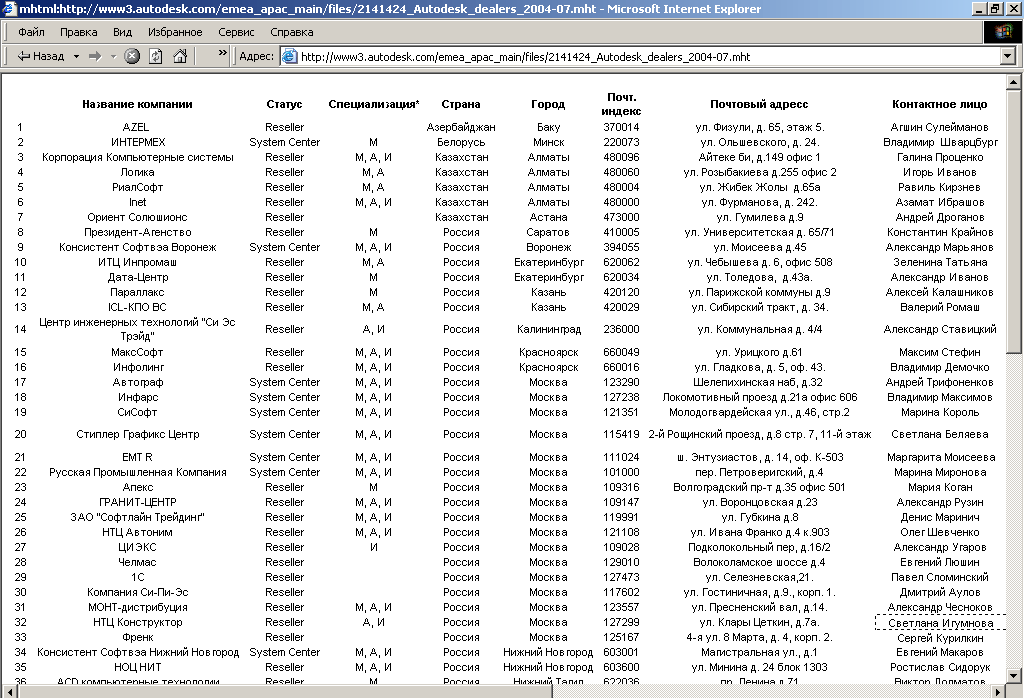Click the Статус column header

click(284, 104)
